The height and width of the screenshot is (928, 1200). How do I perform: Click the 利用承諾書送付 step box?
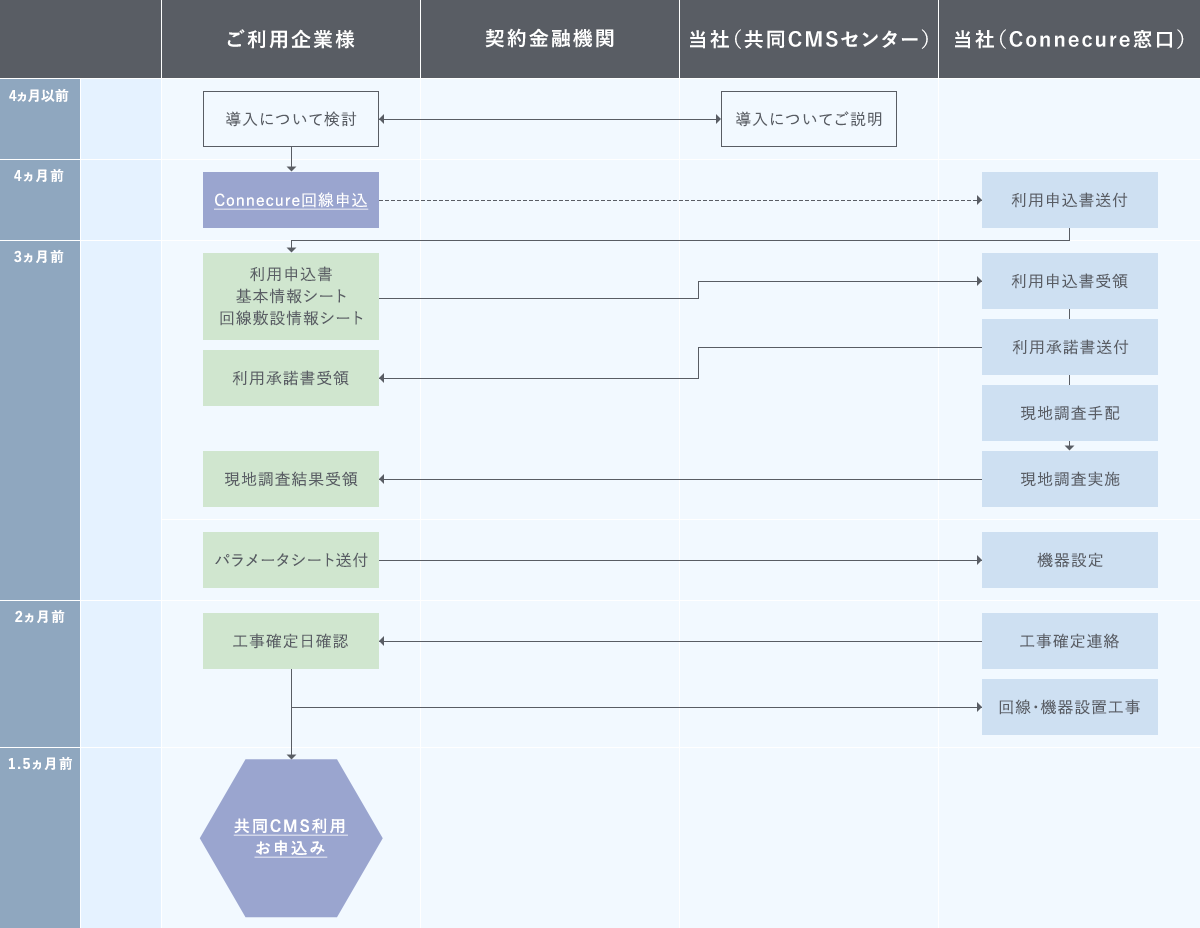point(1069,347)
